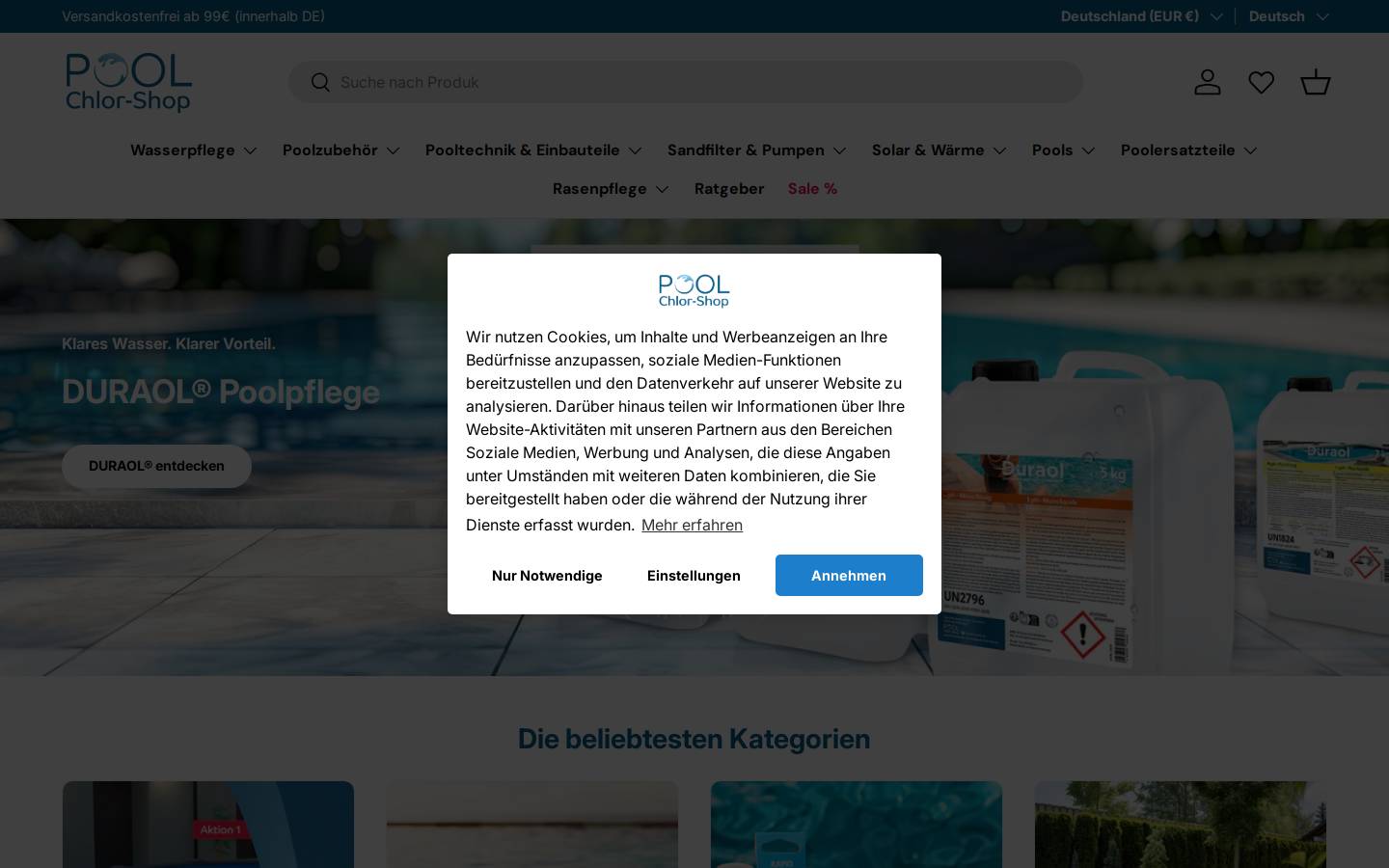Accept cookies with Annehmen button

(849, 576)
